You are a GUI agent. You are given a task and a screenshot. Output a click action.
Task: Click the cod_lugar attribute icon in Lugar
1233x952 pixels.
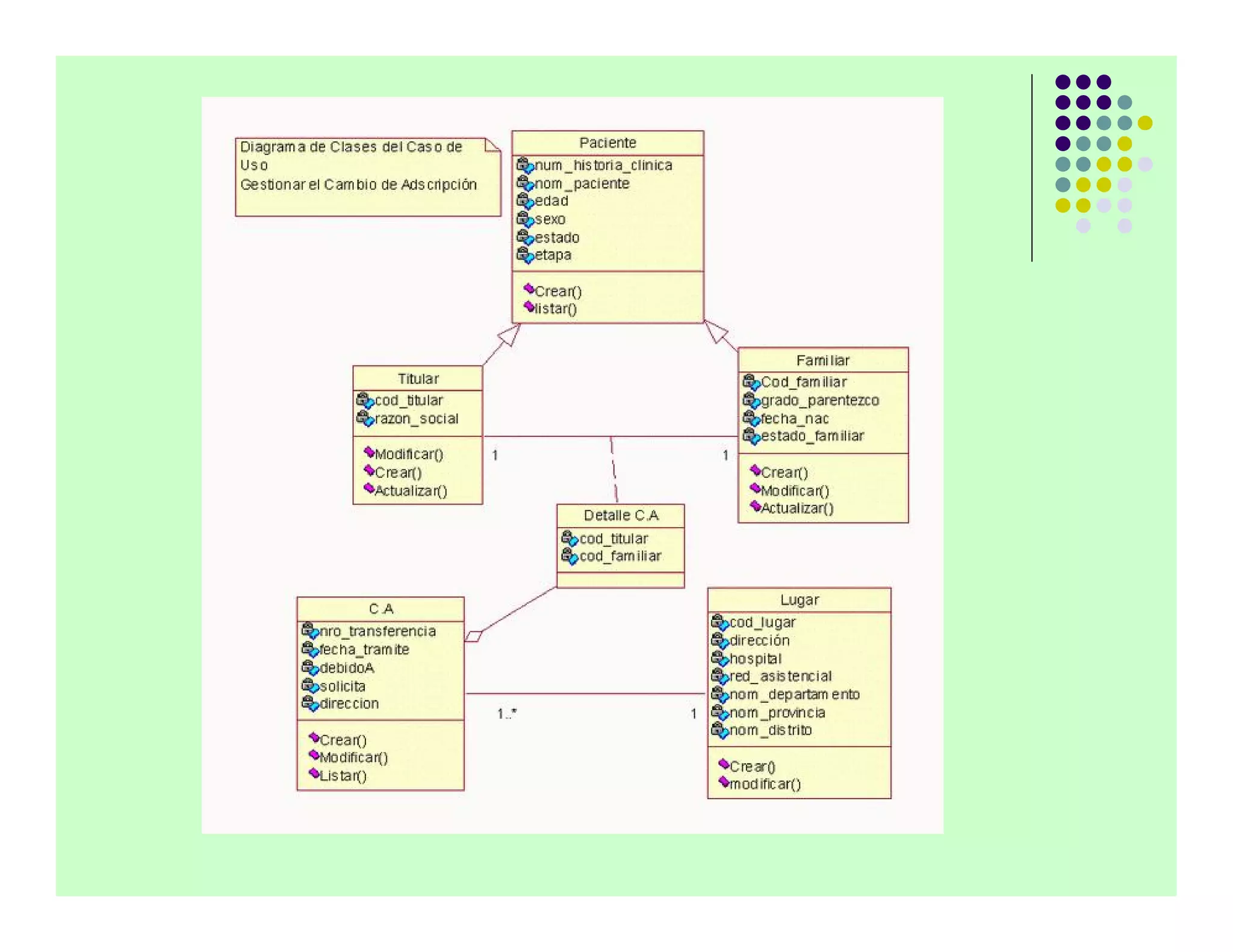[719, 622]
